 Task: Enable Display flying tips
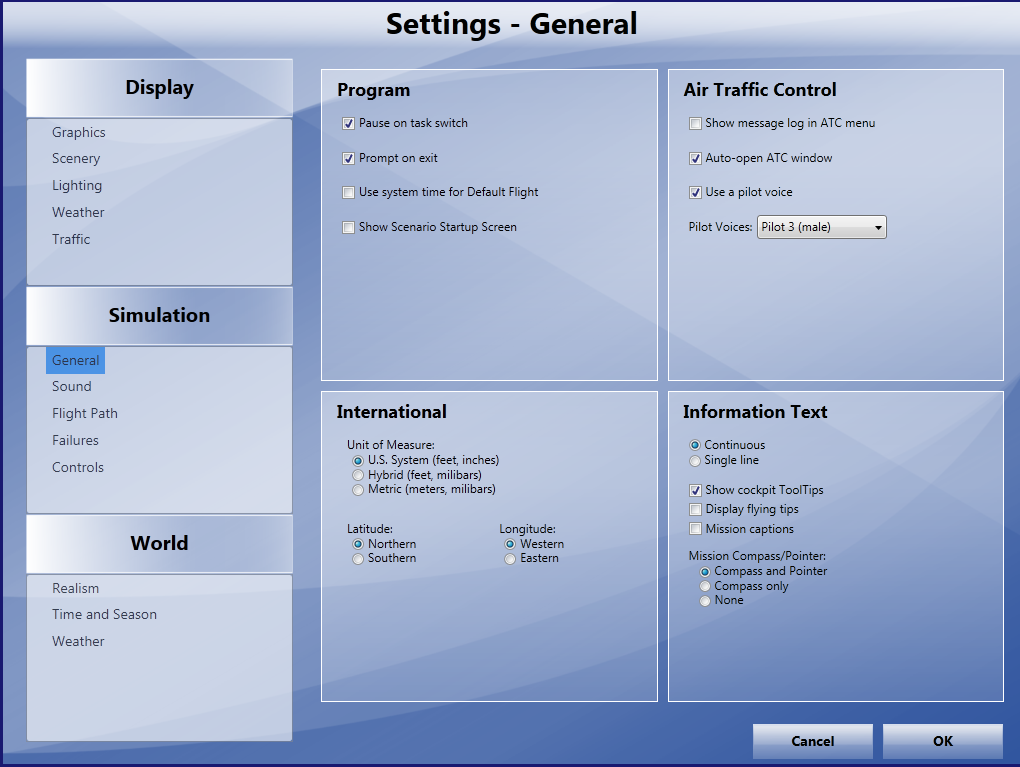pyautogui.click(x=695, y=509)
